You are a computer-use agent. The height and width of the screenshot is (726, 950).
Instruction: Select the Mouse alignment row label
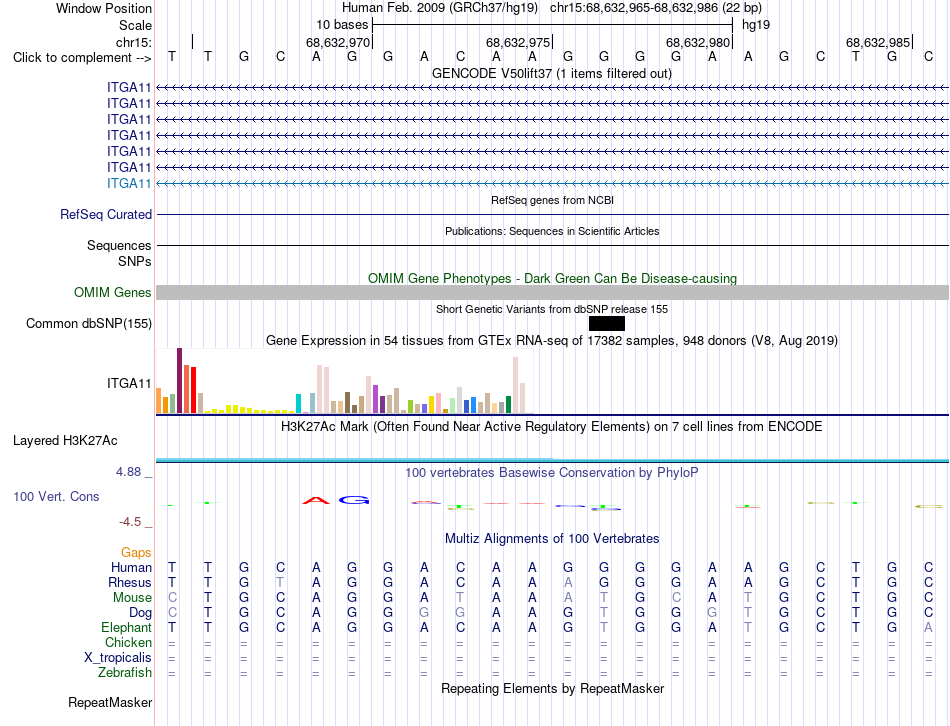click(132, 598)
